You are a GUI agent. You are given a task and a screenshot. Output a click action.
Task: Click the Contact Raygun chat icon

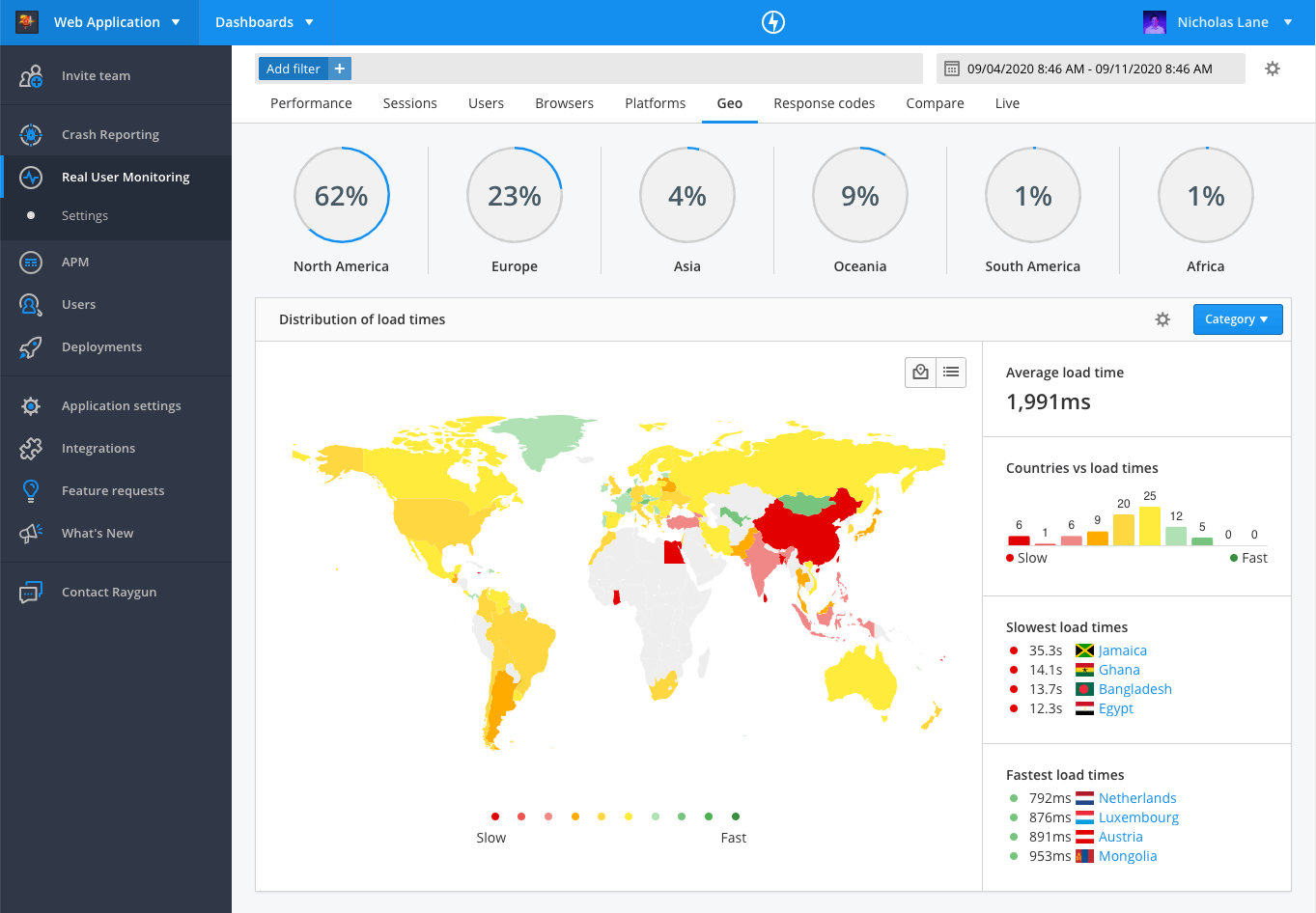[x=31, y=593]
